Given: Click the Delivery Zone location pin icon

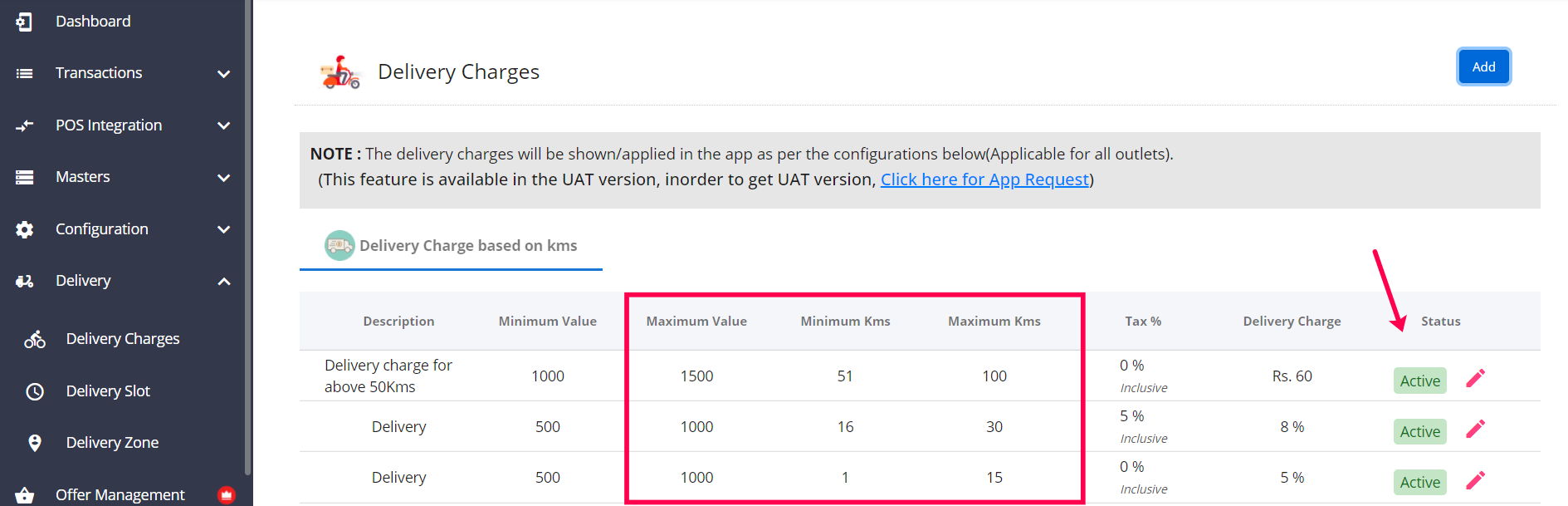Looking at the screenshot, I should (35, 443).
